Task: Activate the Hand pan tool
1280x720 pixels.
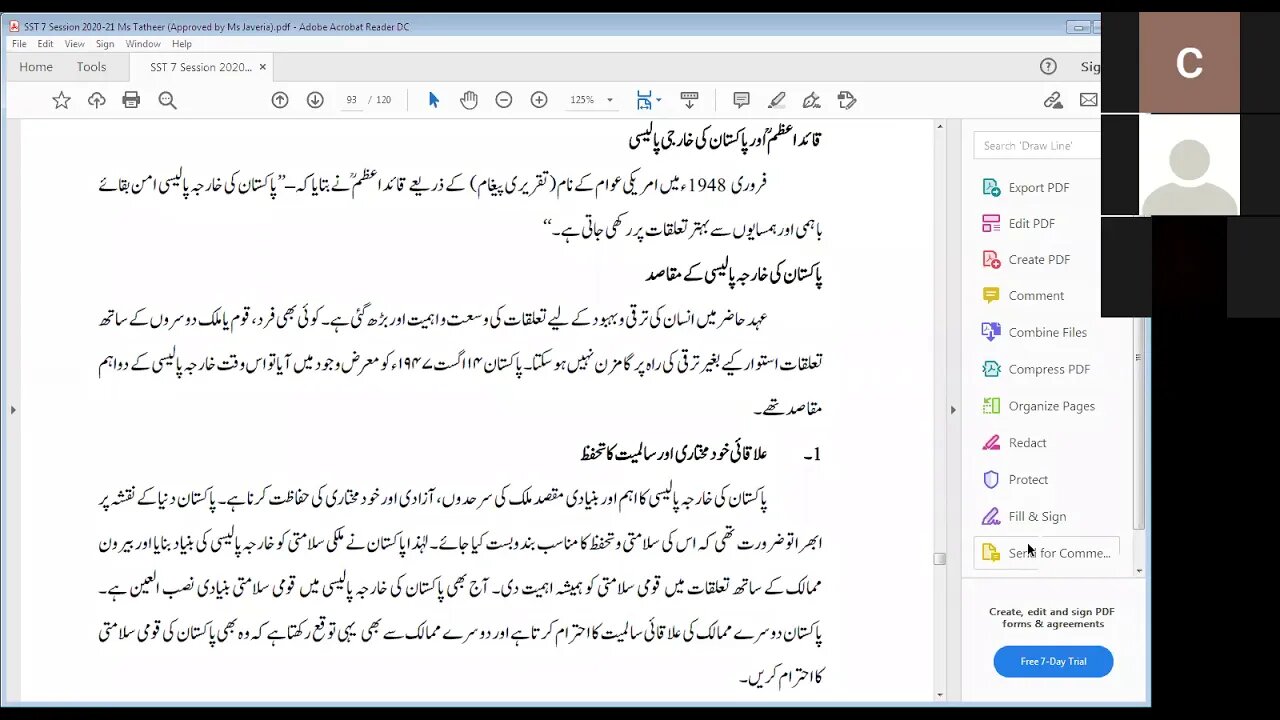Action: [469, 100]
